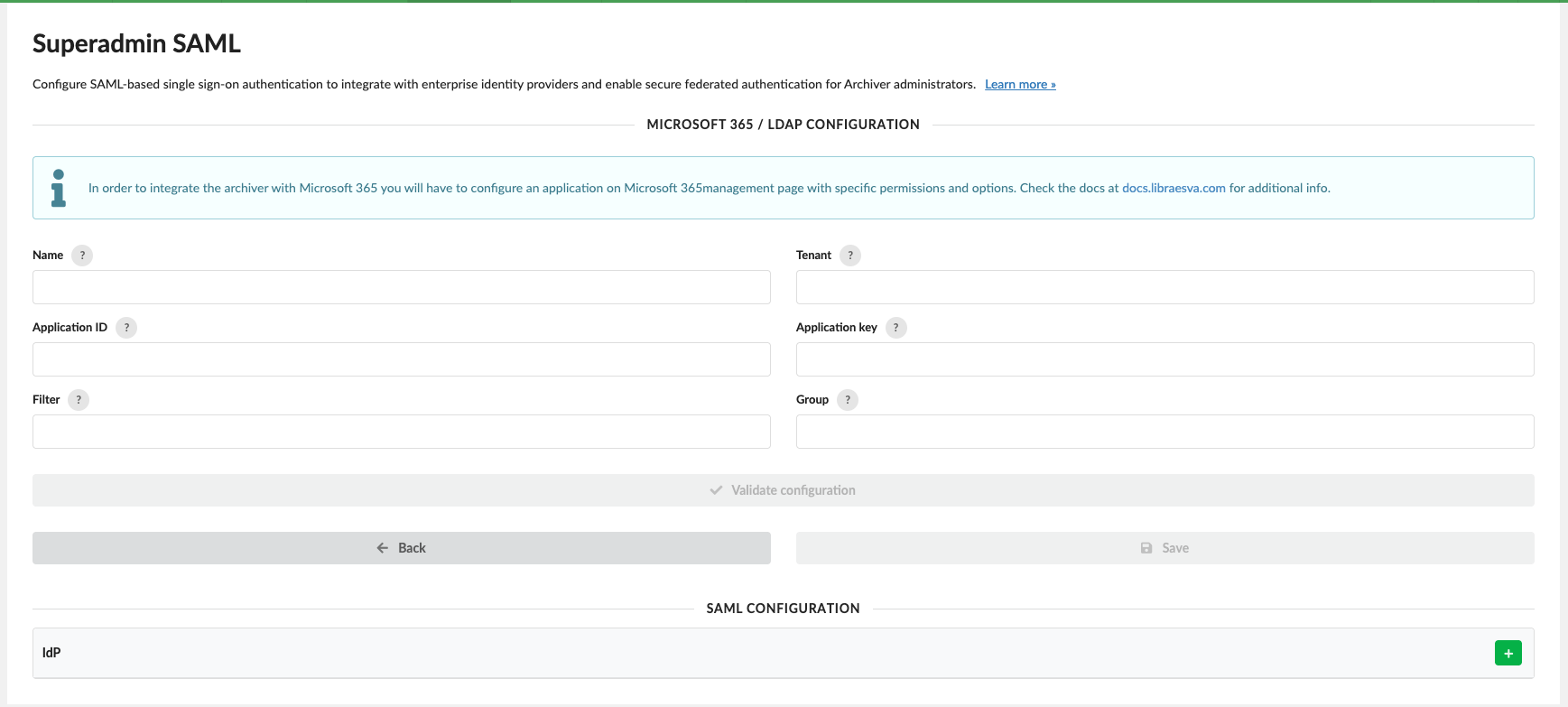Click the Superadmin SAML page title
The height and width of the screenshot is (707, 1568).
[136, 43]
